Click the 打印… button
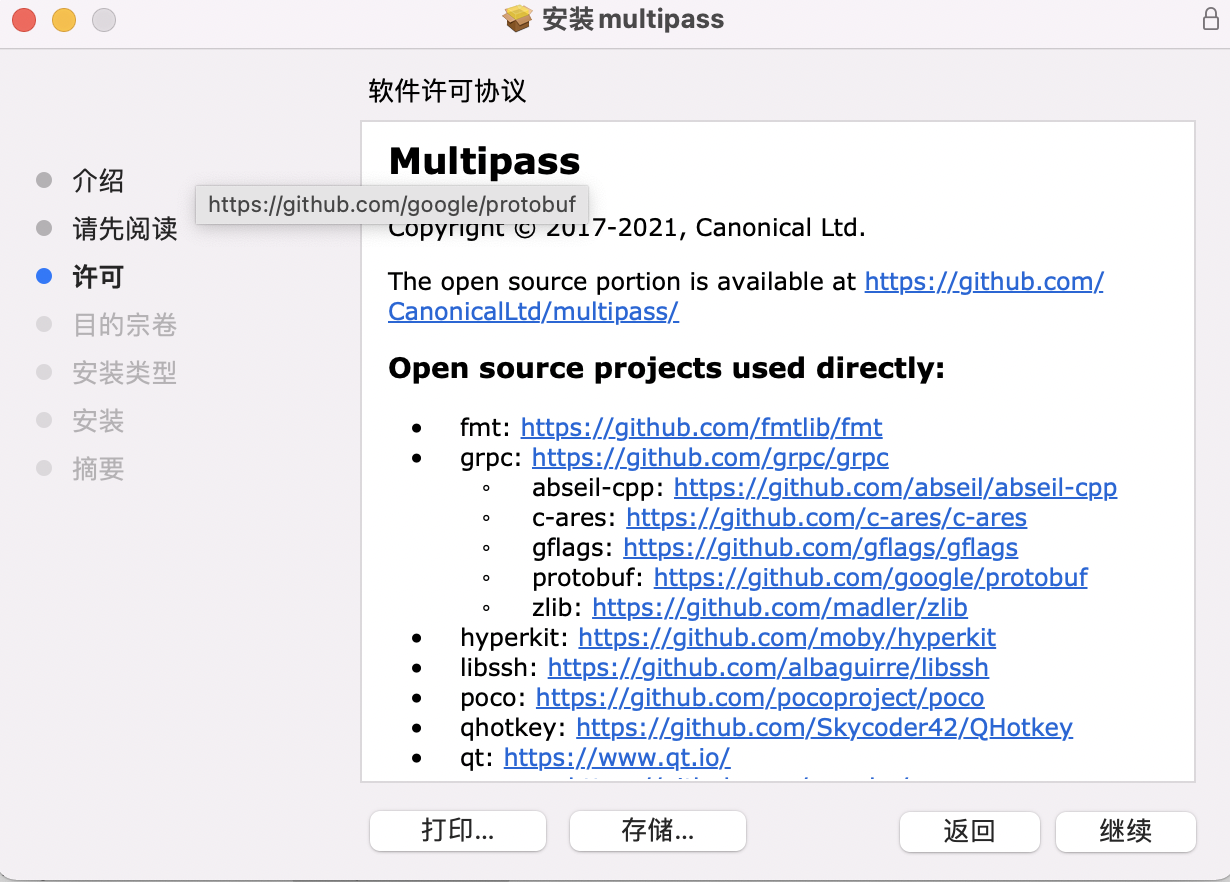Viewport: 1230px width, 882px height. (x=457, y=831)
